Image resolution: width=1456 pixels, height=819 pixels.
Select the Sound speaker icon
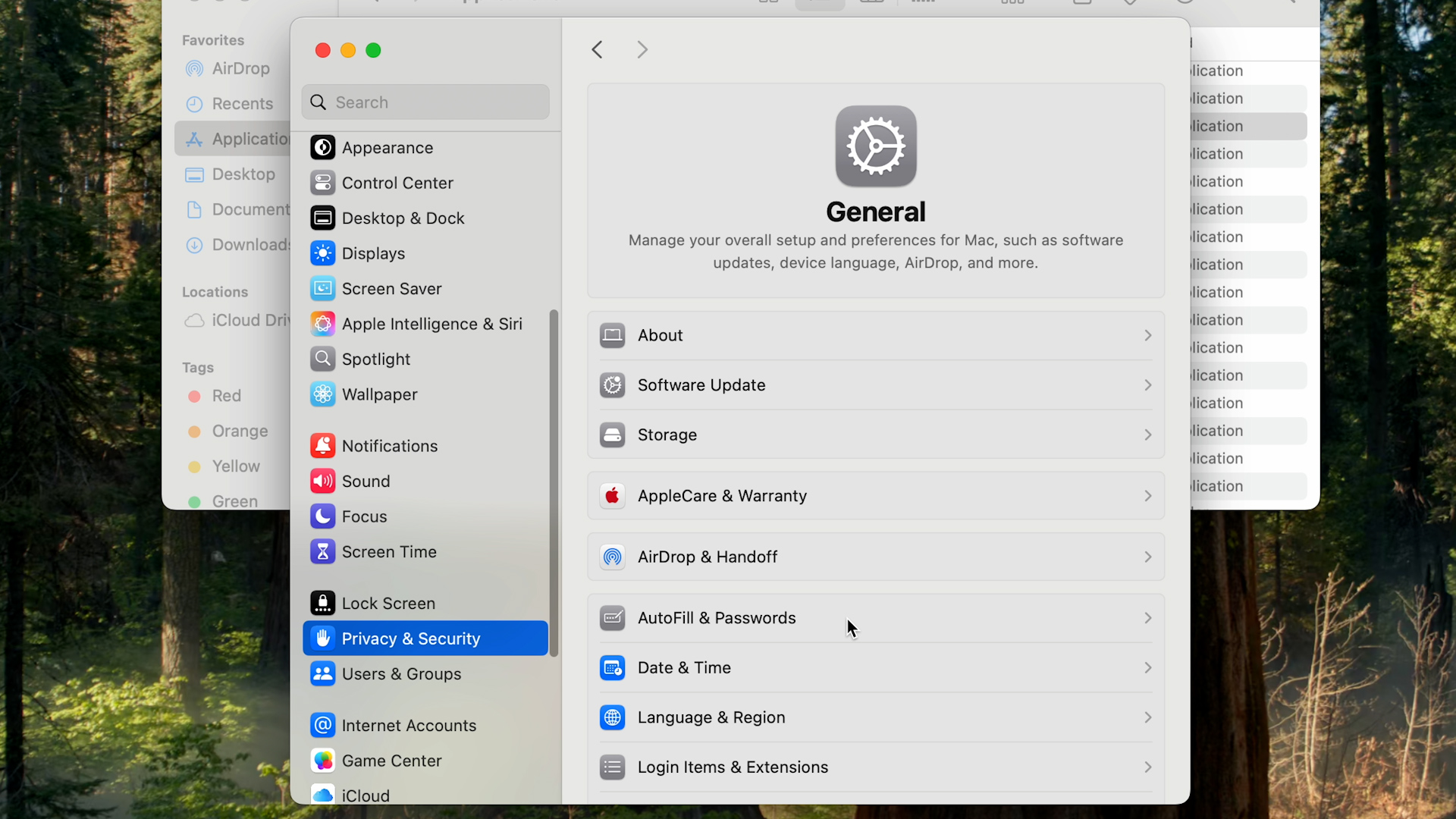pyautogui.click(x=322, y=481)
